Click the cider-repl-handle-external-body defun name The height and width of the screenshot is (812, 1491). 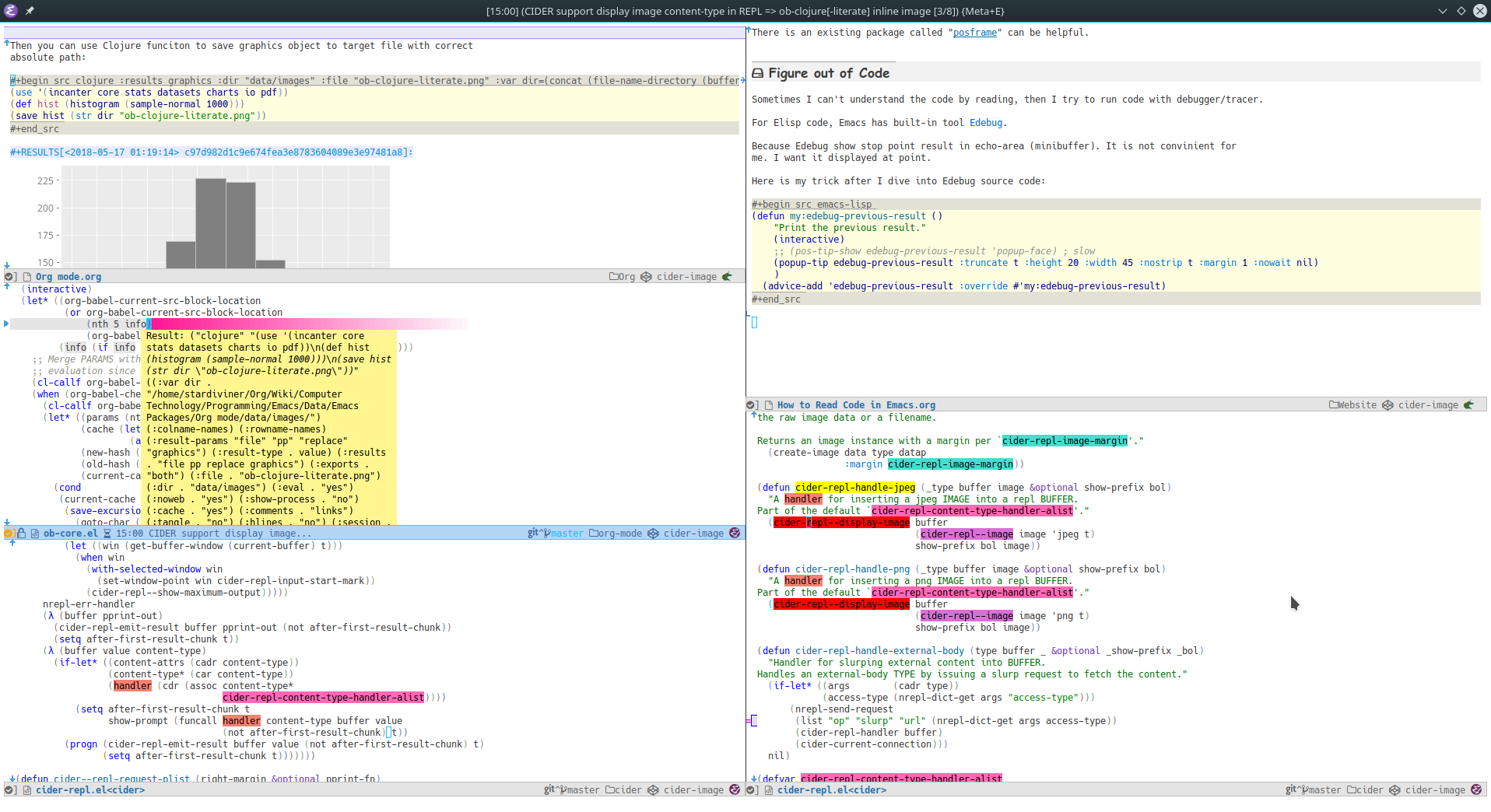coord(879,651)
